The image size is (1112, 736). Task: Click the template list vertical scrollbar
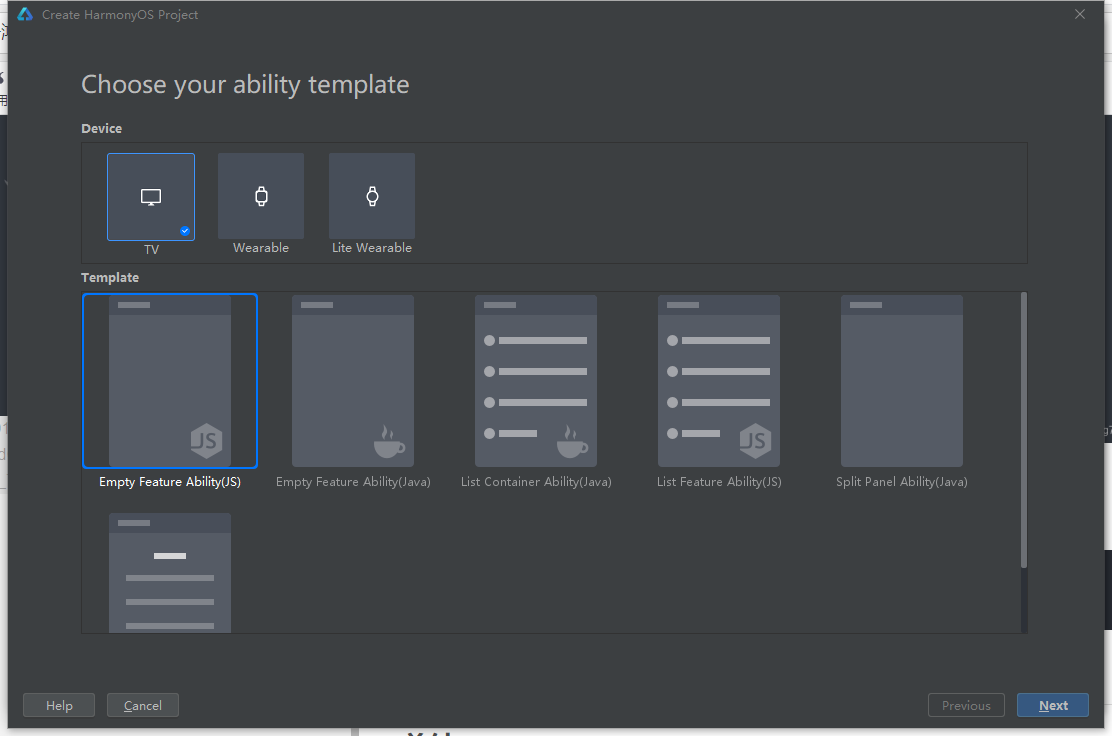click(x=1023, y=430)
